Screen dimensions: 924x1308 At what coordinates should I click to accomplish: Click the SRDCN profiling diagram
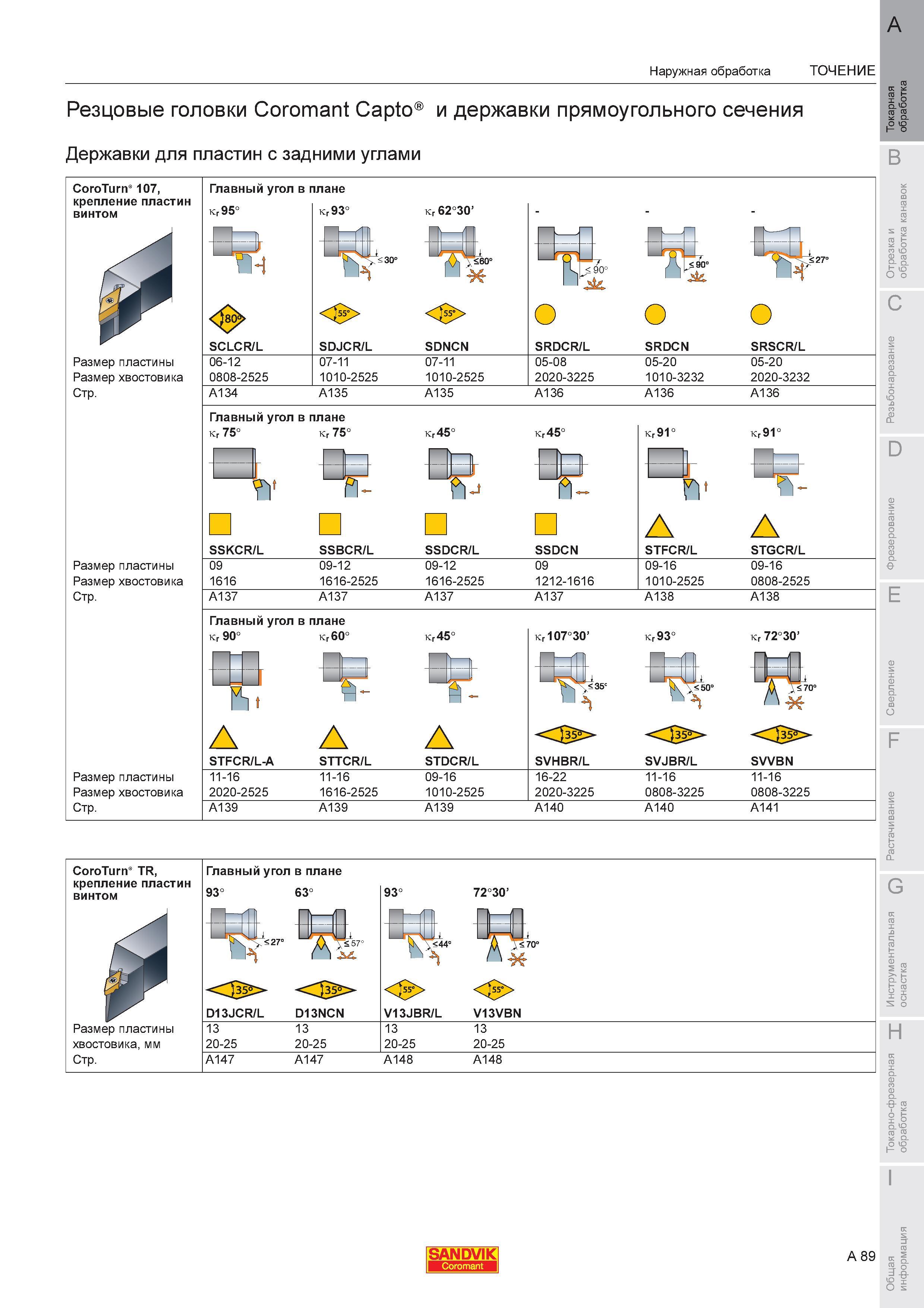(678, 254)
